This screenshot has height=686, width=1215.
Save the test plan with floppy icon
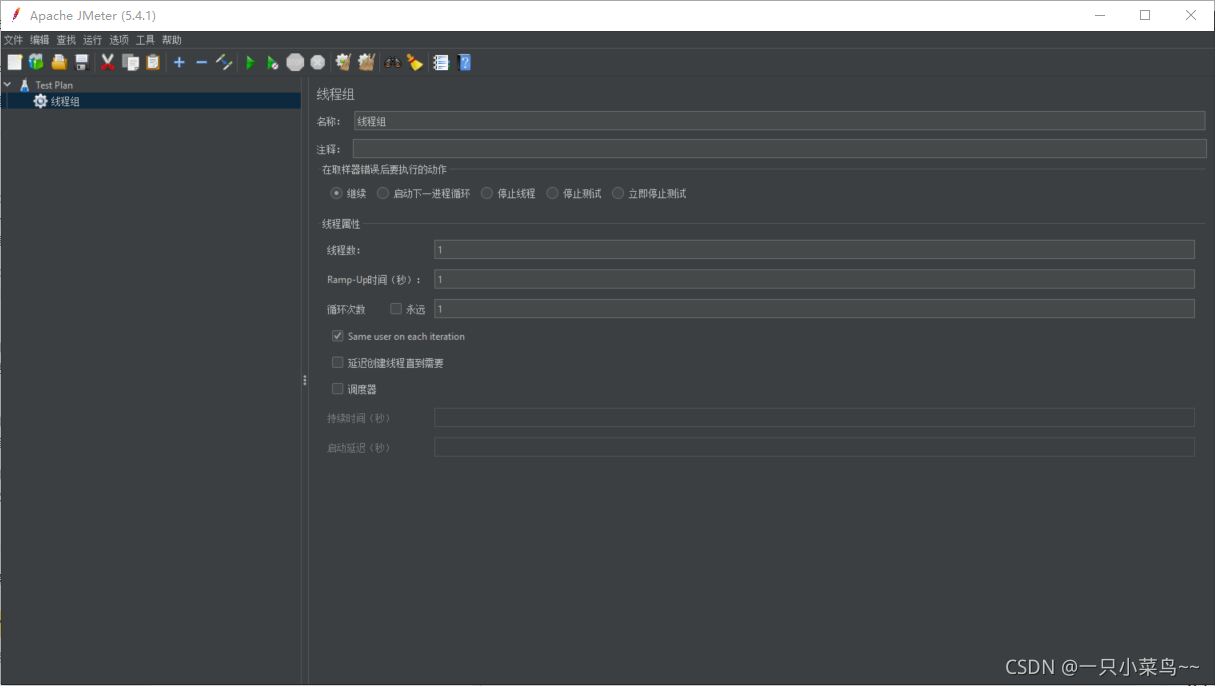click(82, 62)
